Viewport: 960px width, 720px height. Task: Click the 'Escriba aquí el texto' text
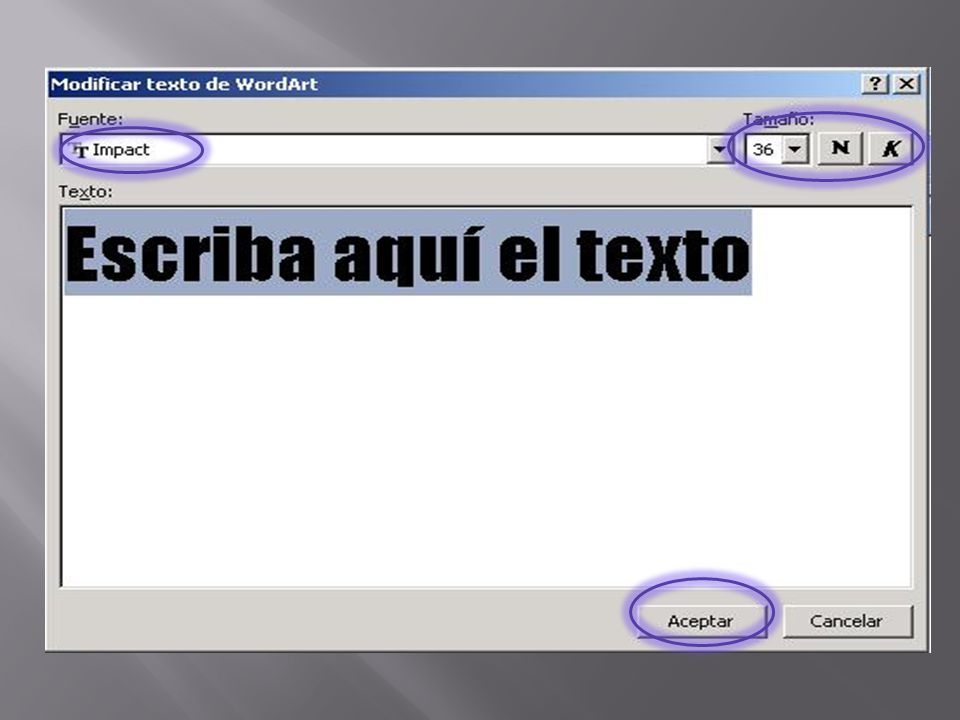click(x=408, y=255)
